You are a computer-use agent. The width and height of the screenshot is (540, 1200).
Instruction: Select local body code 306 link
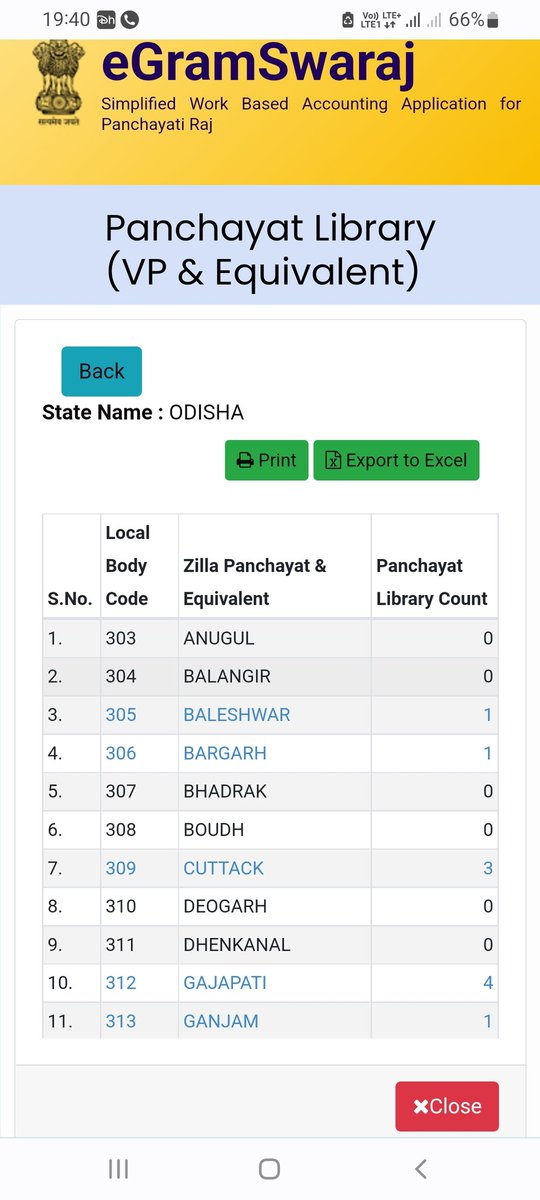[x=121, y=753]
